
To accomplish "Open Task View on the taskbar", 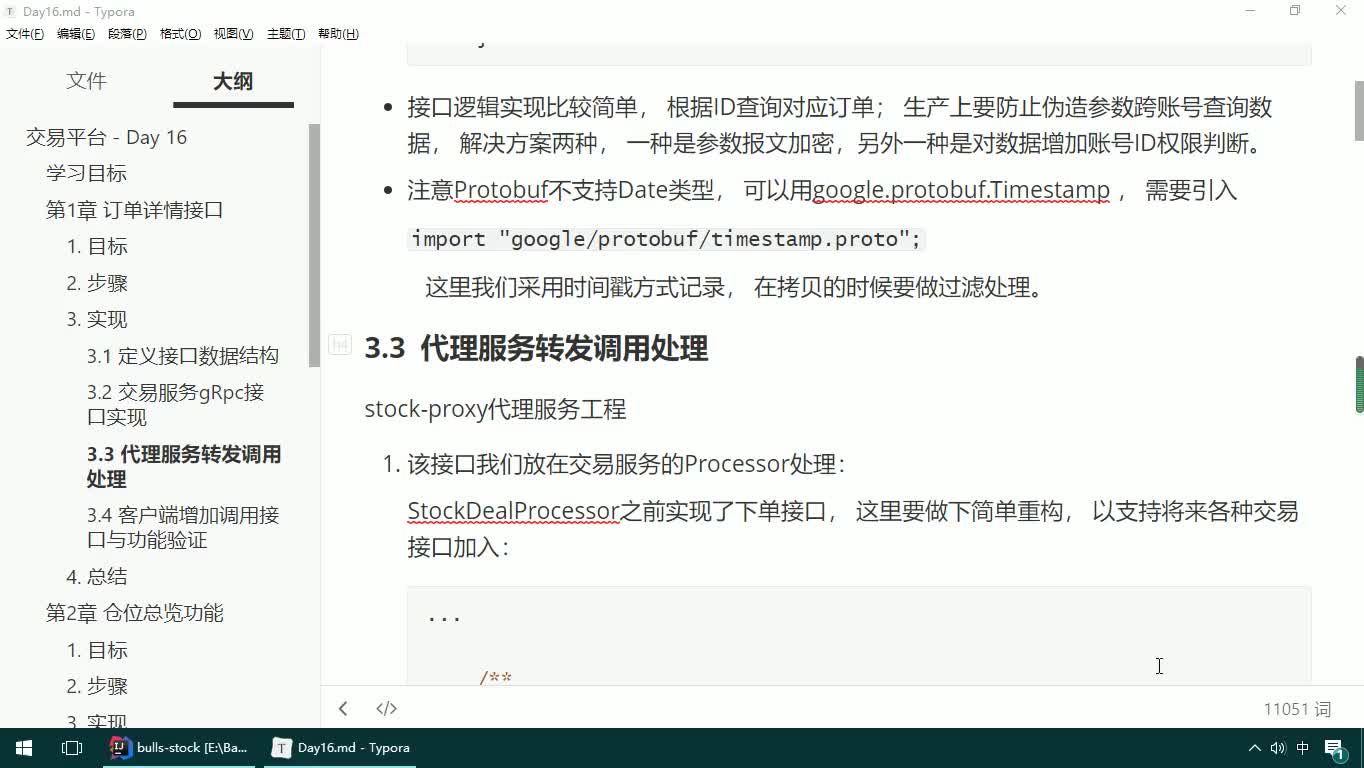I will tap(72, 747).
